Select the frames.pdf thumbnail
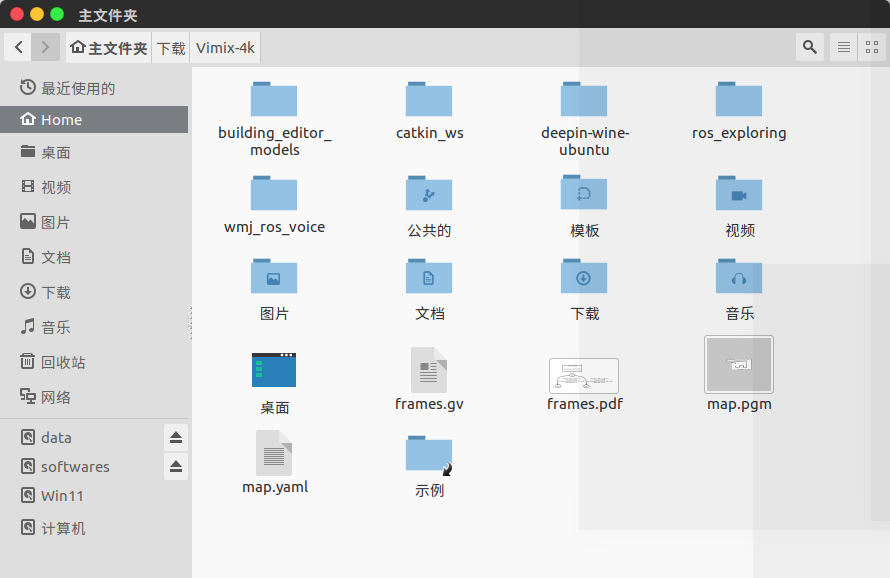This screenshot has height=578, width=890. point(584,376)
